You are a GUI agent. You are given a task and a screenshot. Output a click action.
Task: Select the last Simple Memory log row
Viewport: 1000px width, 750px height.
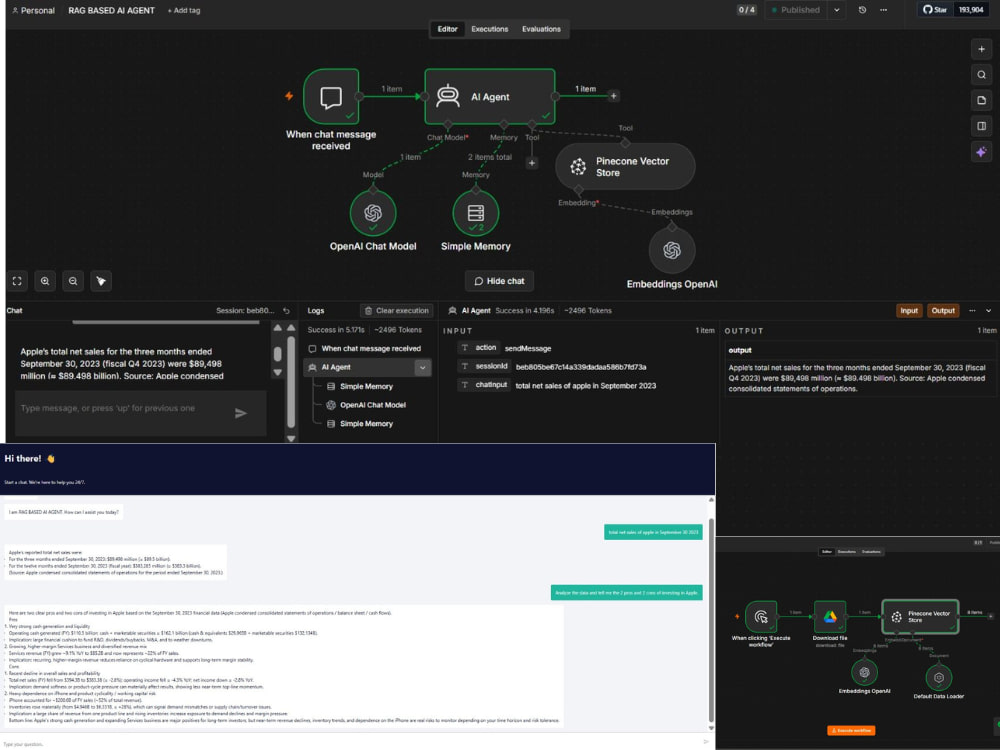click(366, 424)
